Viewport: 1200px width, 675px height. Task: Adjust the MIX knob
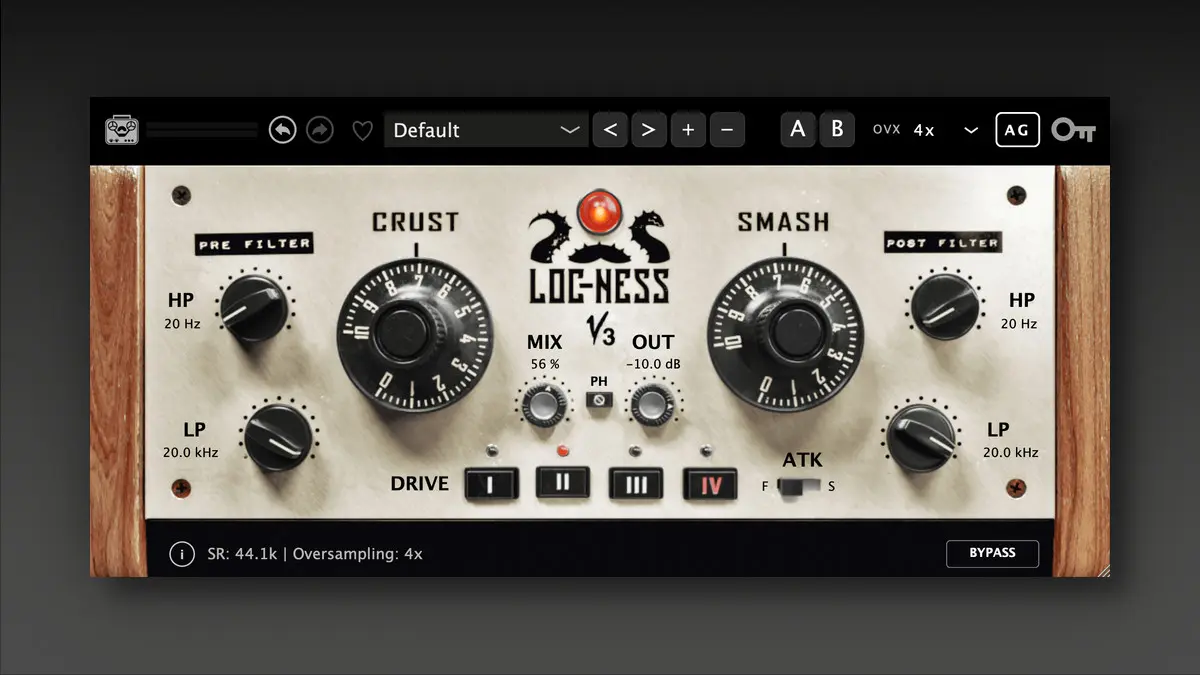click(543, 404)
